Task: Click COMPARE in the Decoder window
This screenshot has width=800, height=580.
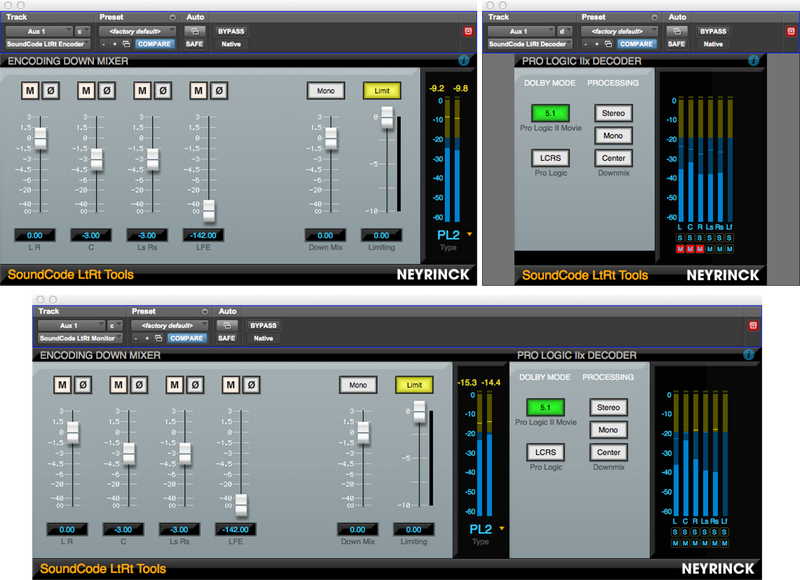Action: 636,44
